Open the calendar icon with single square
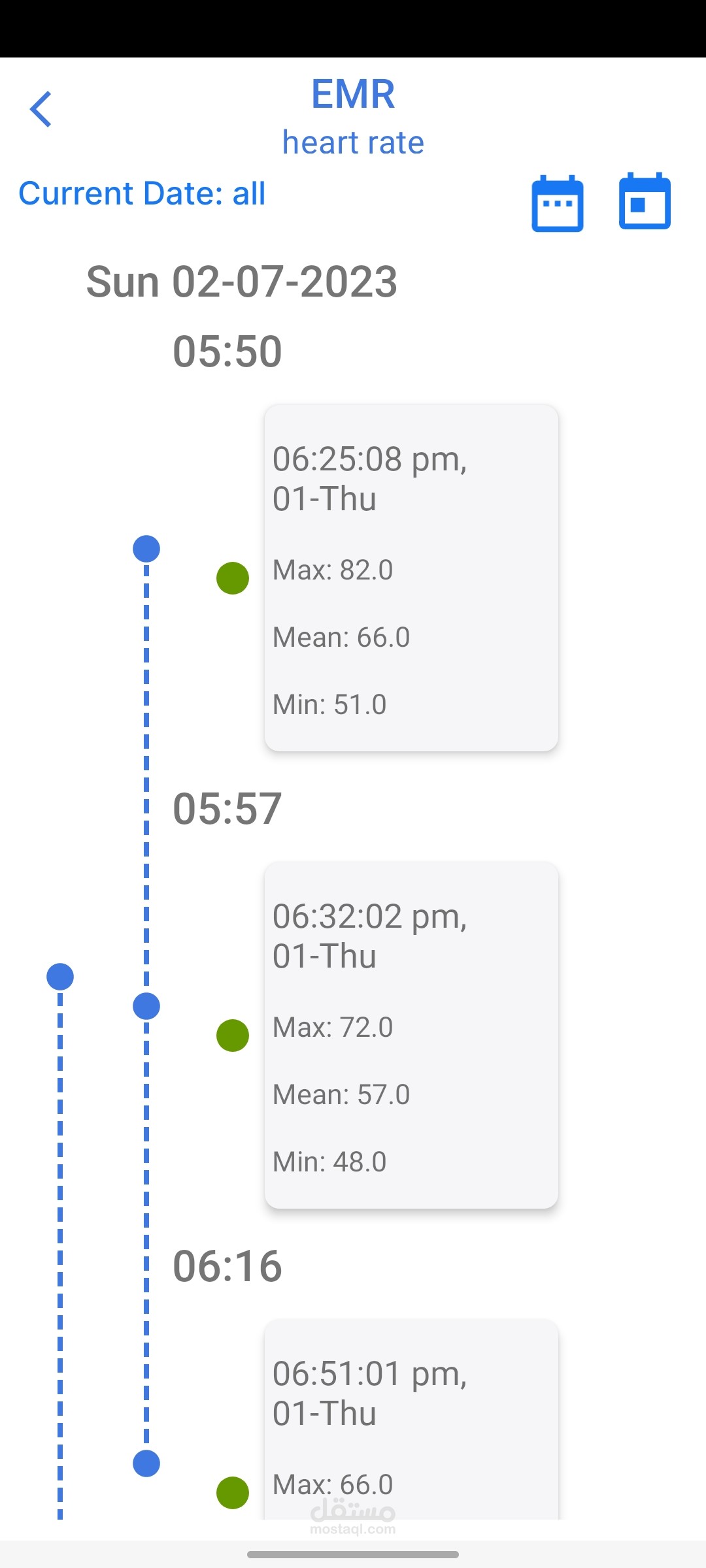Viewport: 706px width, 1568px height. click(x=645, y=202)
